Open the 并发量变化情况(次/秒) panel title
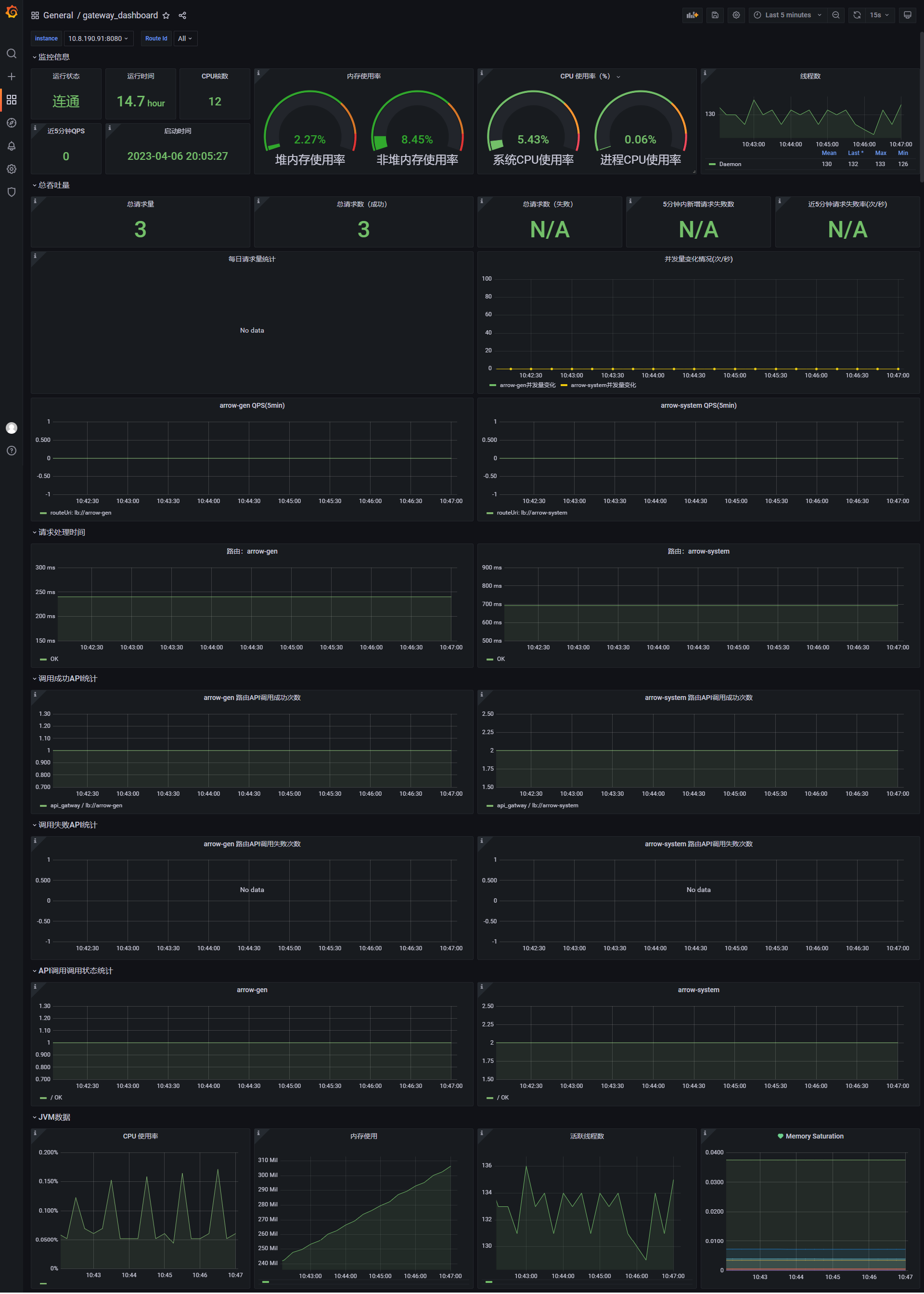924x1294 pixels. pos(699,259)
